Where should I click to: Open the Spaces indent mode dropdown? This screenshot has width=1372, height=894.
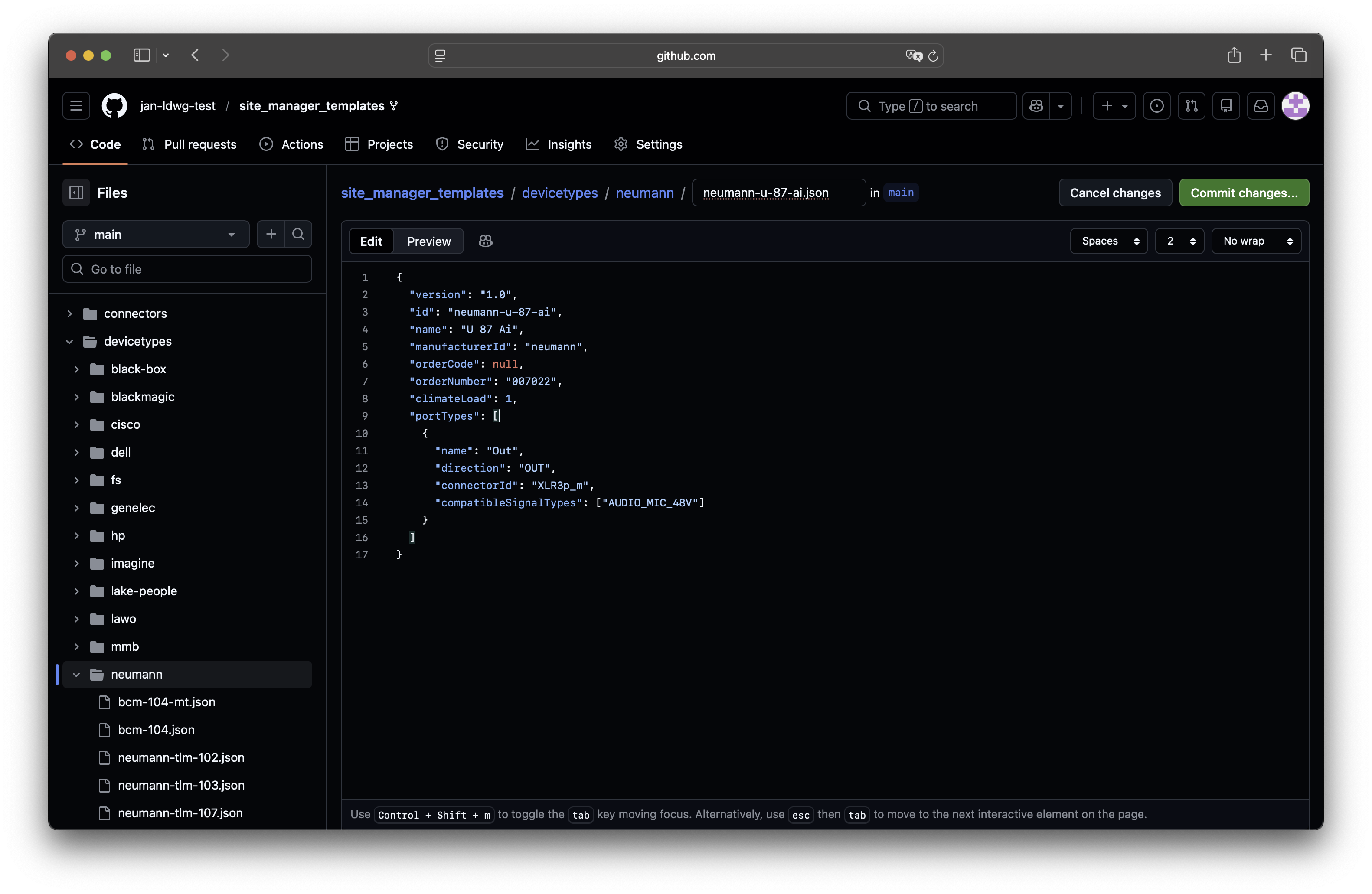coord(1108,241)
